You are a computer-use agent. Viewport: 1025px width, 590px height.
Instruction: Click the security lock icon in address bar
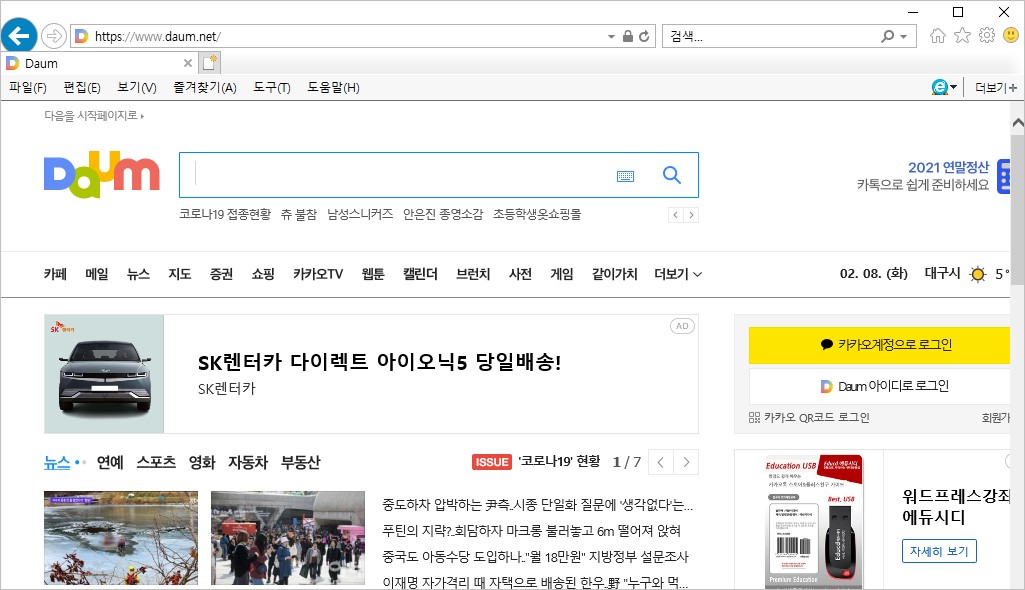[x=628, y=36]
